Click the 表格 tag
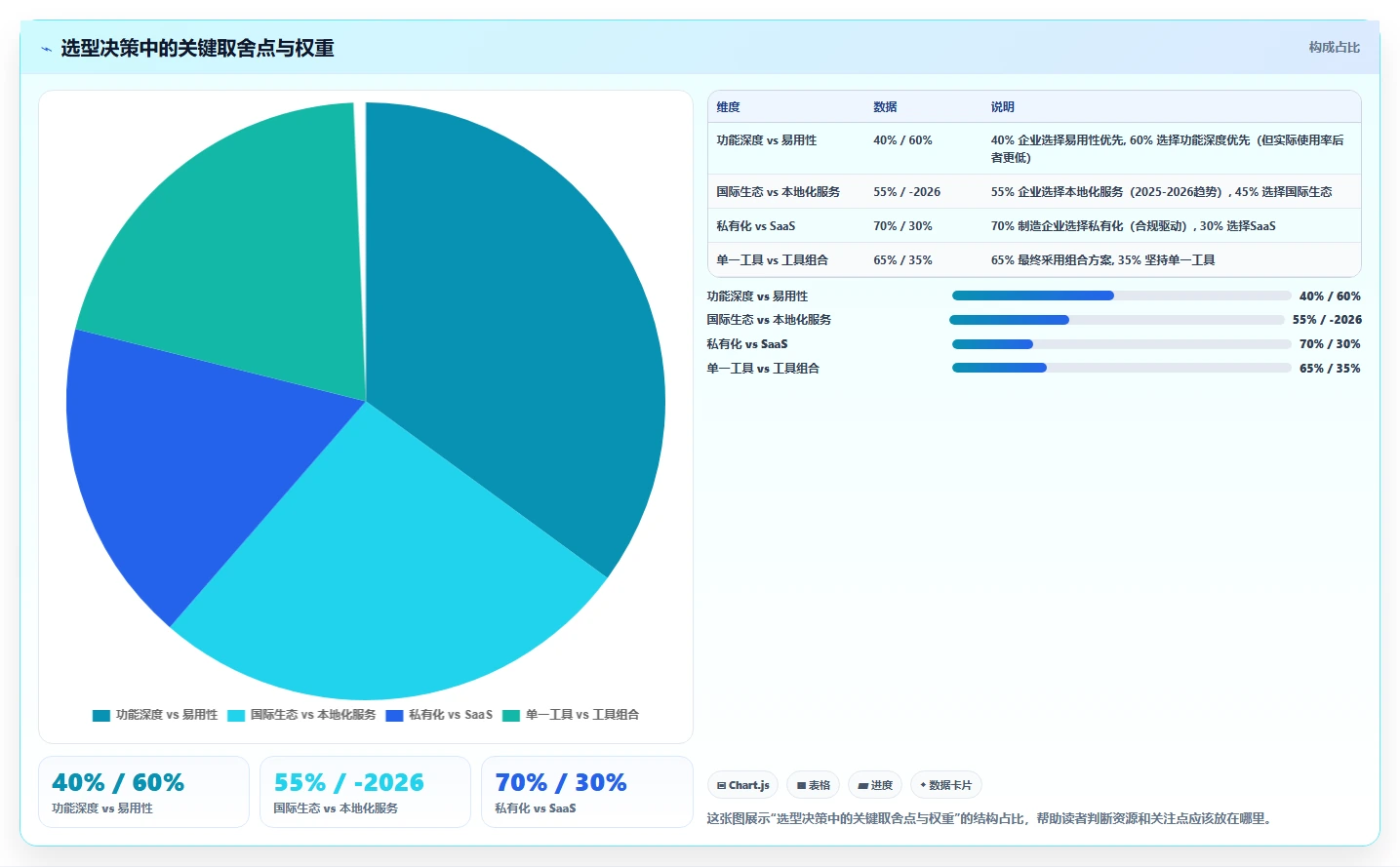Image resolution: width=1400 pixels, height=867 pixels. pyautogui.click(x=813, y=785)
